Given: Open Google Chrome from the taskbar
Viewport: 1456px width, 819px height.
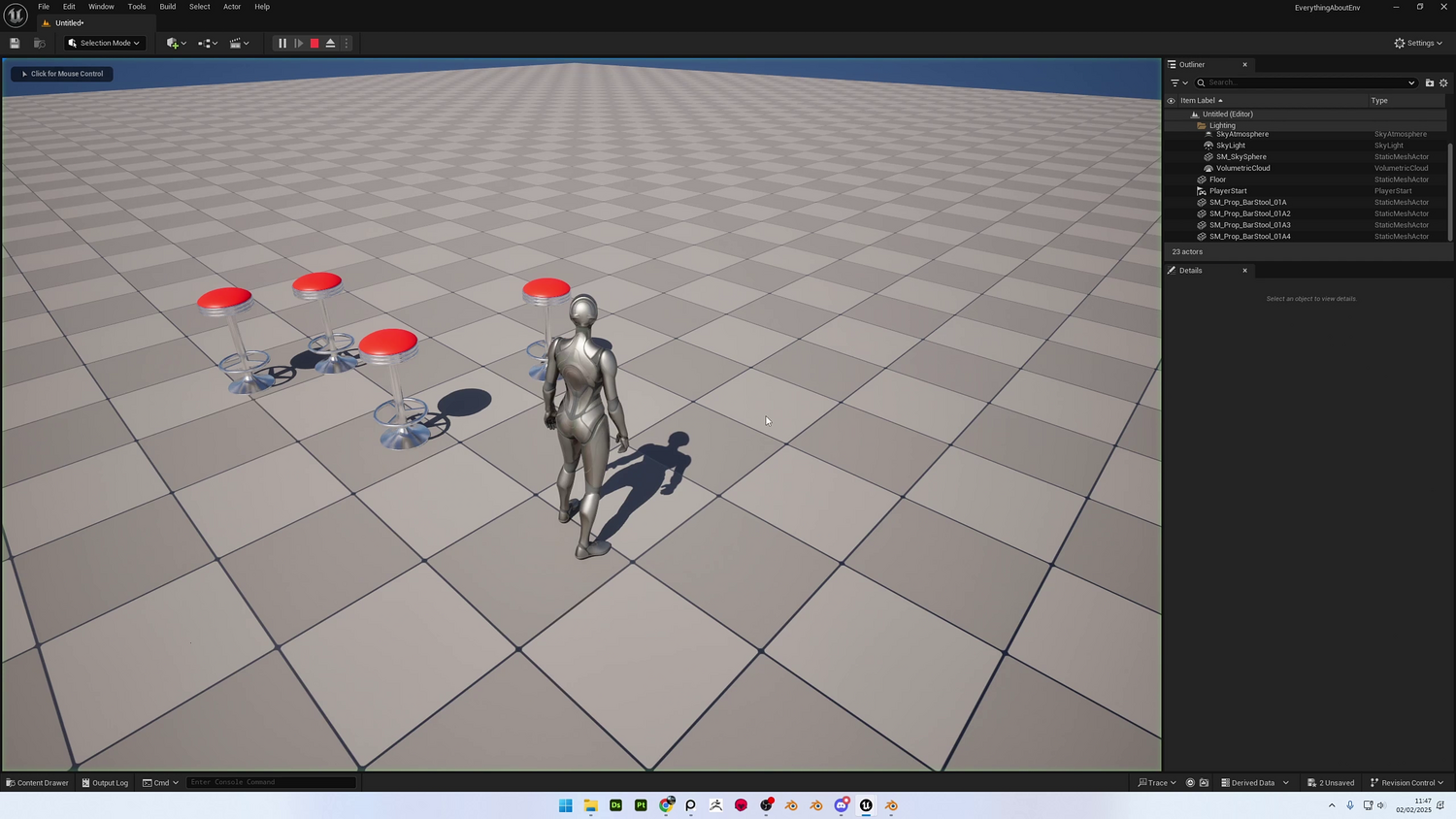Looking at the screenshot, I should [x=666, y=805].
